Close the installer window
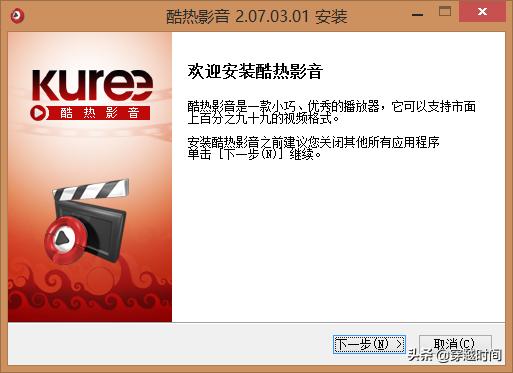This screenshot has width=513, height=373. (x=482, y=12)
